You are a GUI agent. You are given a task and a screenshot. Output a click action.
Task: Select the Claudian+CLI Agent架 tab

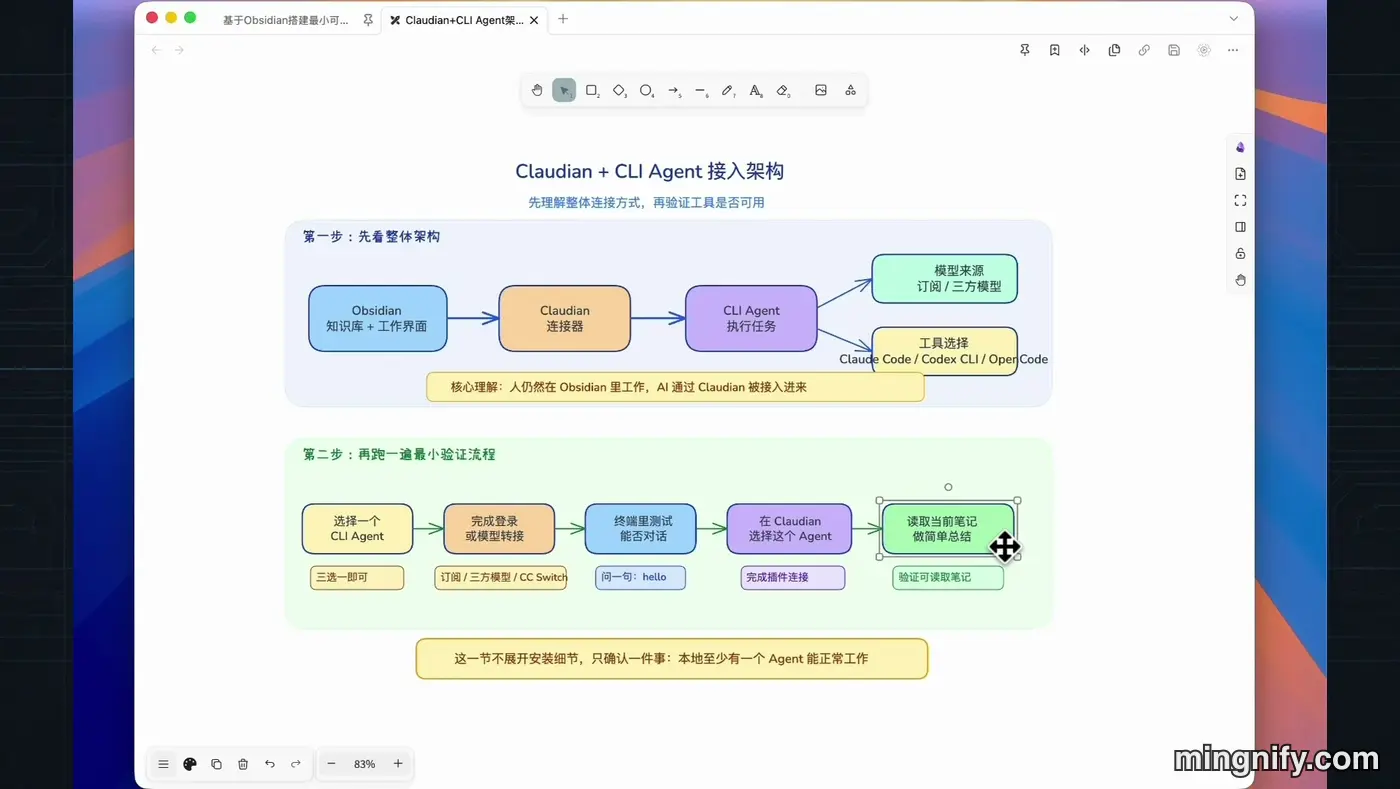coord(465,20)
